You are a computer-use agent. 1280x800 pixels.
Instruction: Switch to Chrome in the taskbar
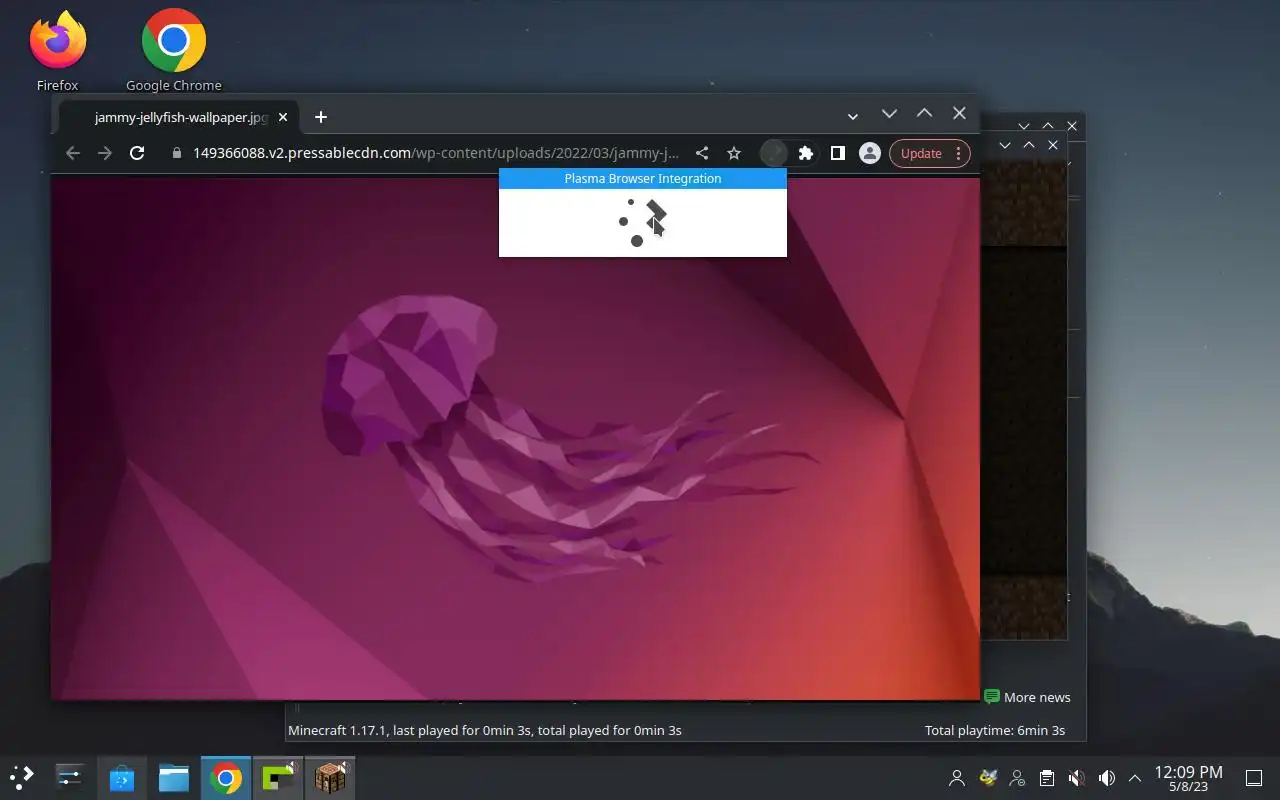coord(226,777)
